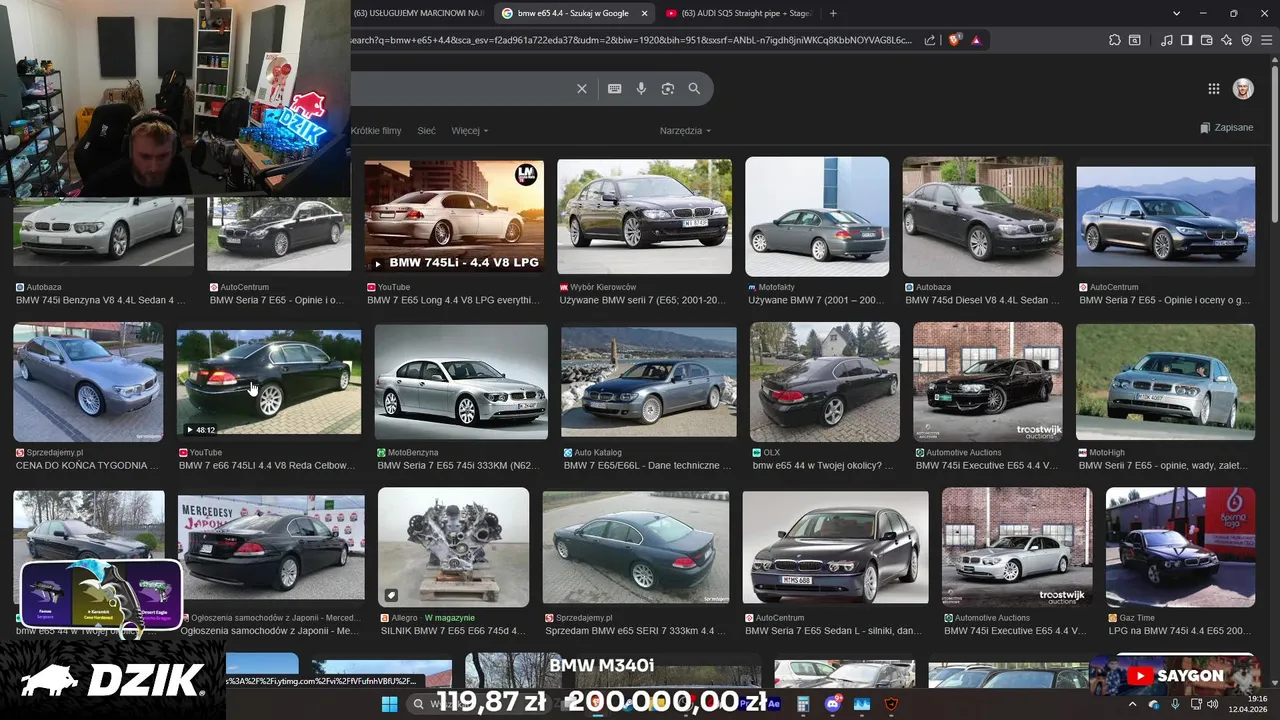The image size is (1280, 720).
Task: Open Calculator from the taskbar
Action: click(803, 704)
